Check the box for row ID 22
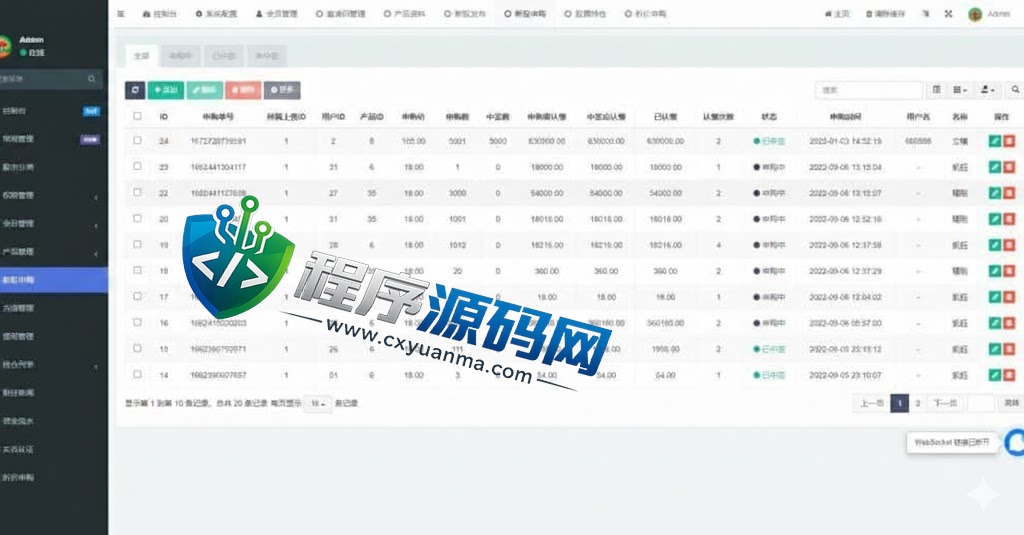 (137, 192)
